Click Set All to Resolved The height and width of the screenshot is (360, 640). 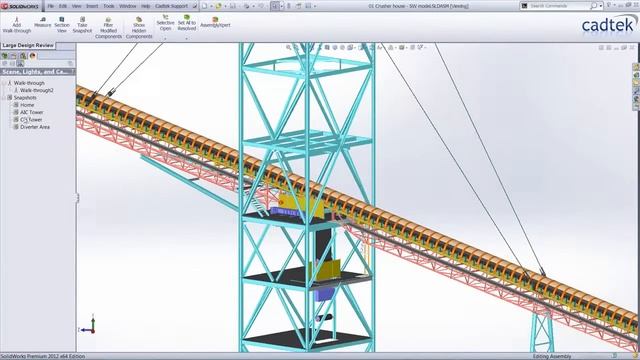point(187,23)
